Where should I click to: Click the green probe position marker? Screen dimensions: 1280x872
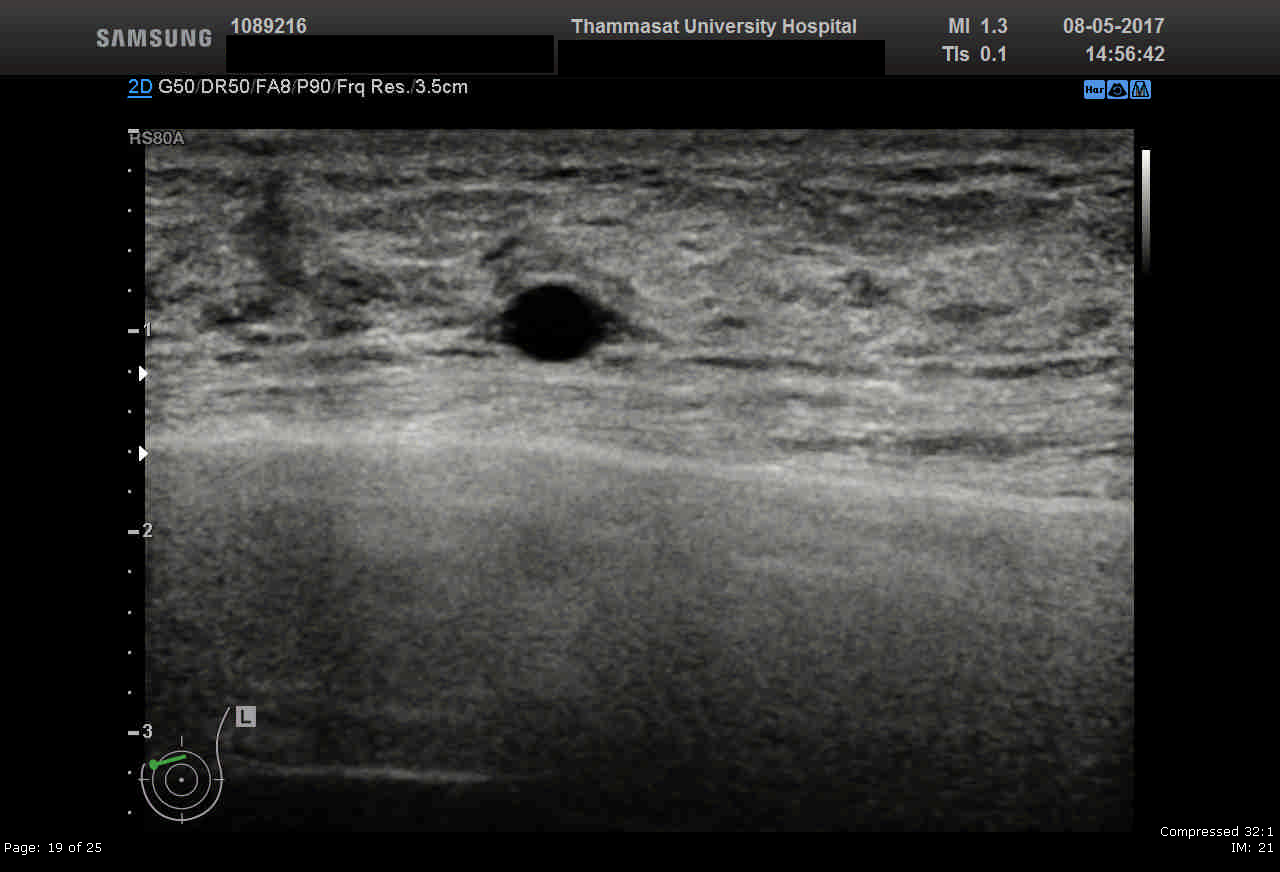[x=167, y=762]
